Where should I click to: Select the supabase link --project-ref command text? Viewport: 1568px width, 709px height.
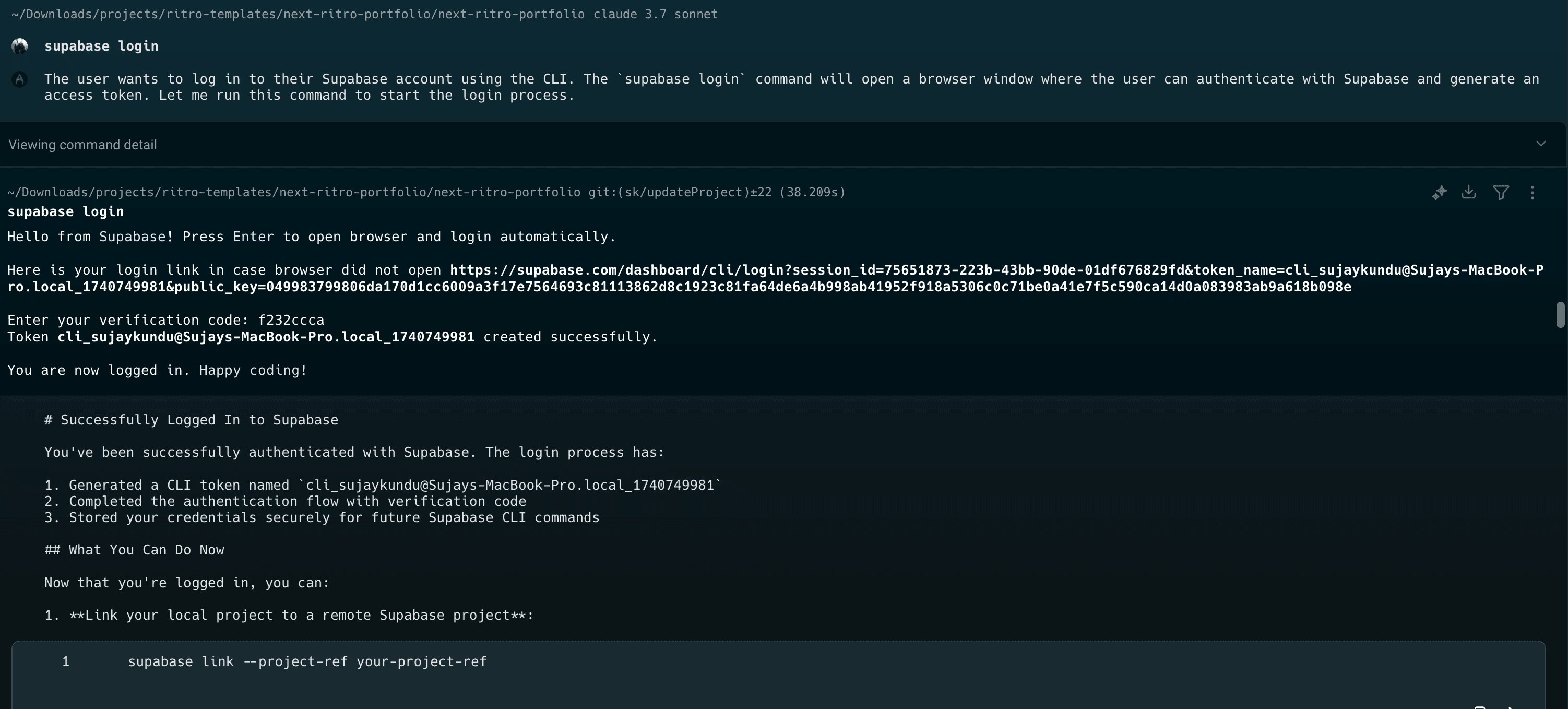pyautogui.click(x=307, y=661)
